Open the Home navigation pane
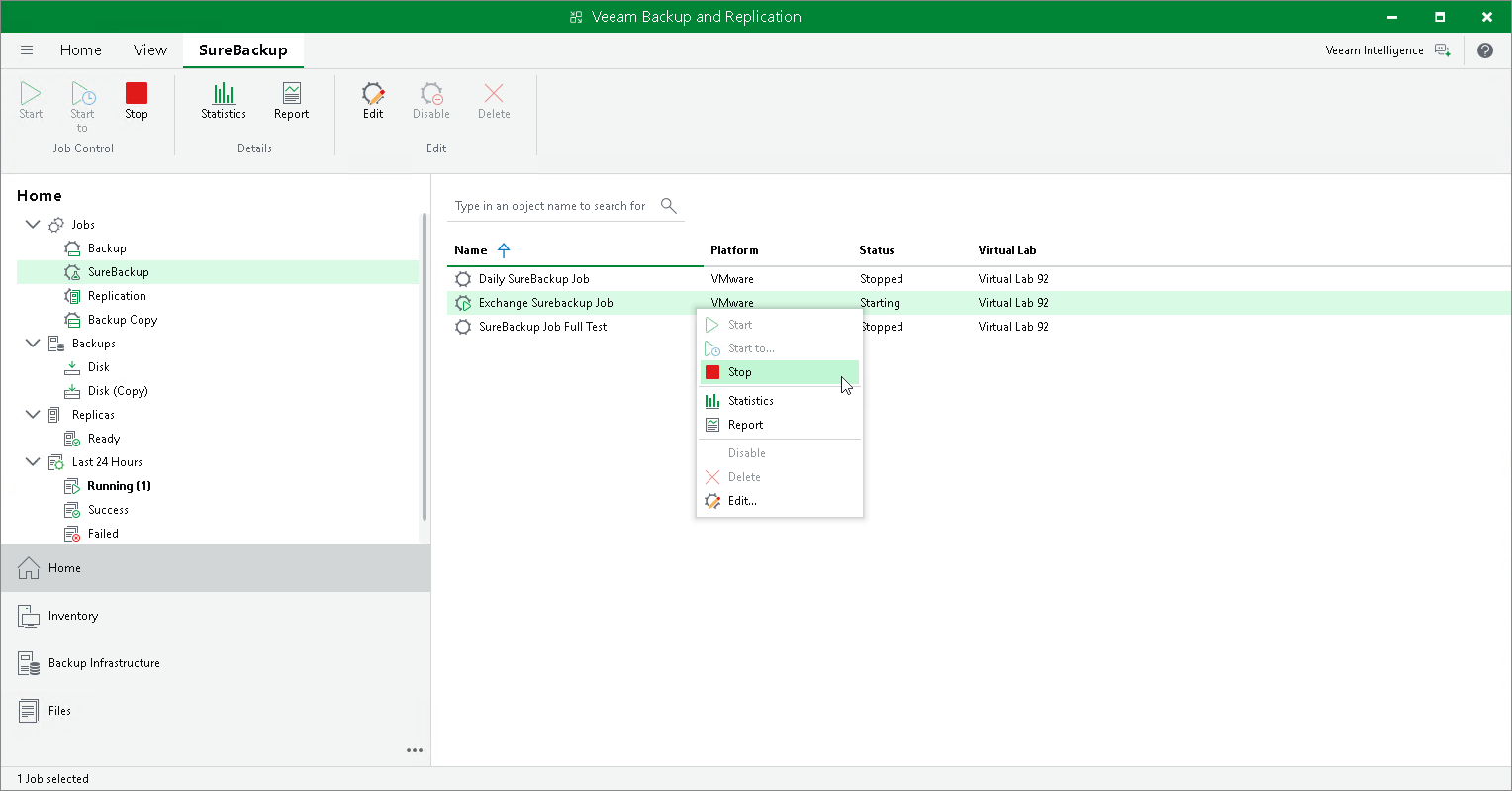 coord(216,568)
